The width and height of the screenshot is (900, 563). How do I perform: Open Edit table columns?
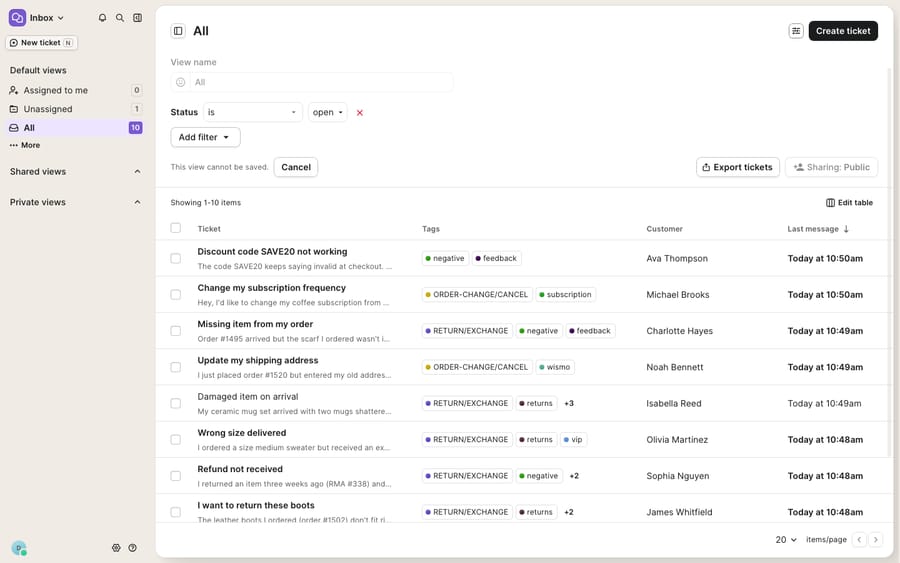click(849, 203)
